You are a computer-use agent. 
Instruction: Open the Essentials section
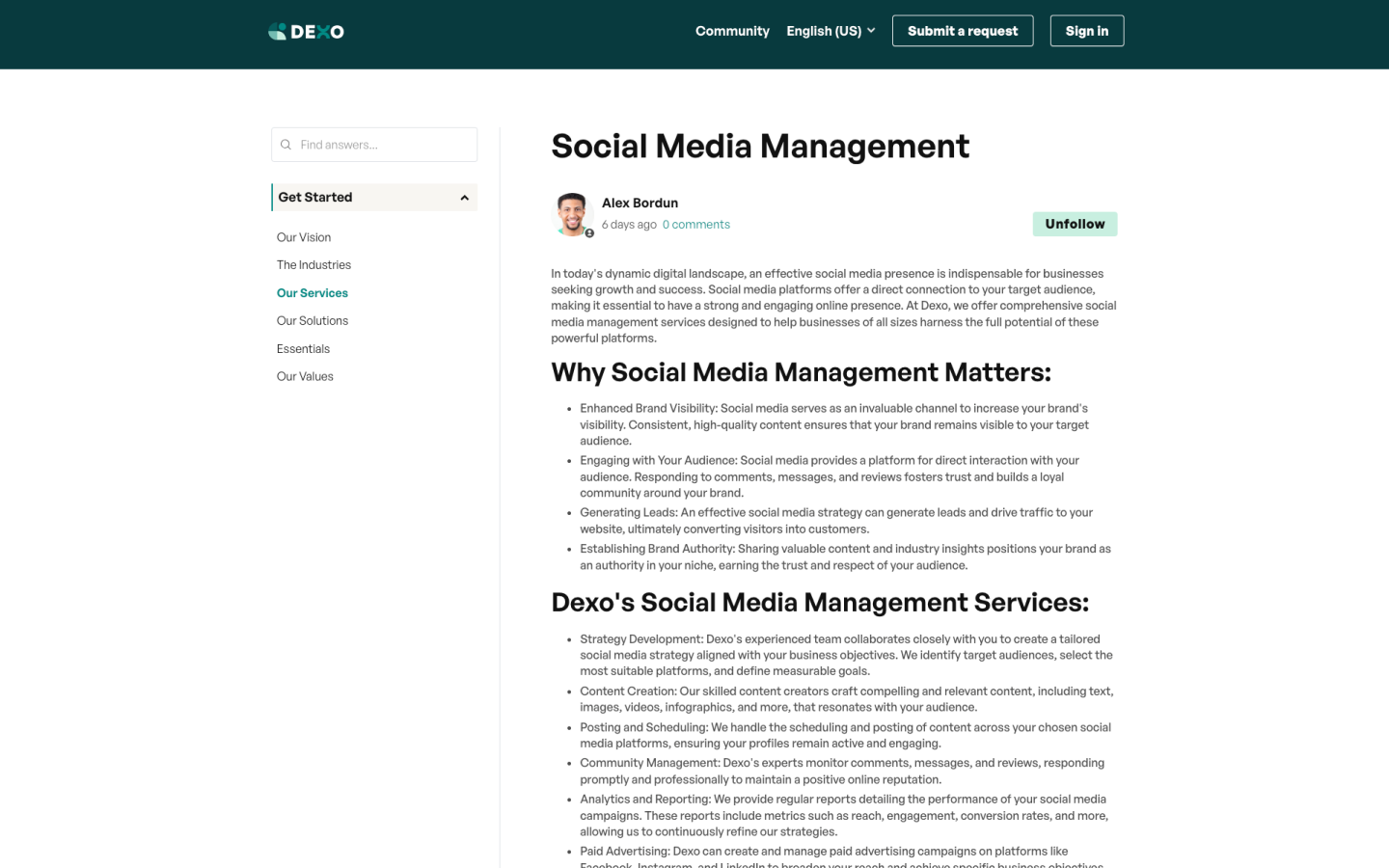tap(303, 349)
